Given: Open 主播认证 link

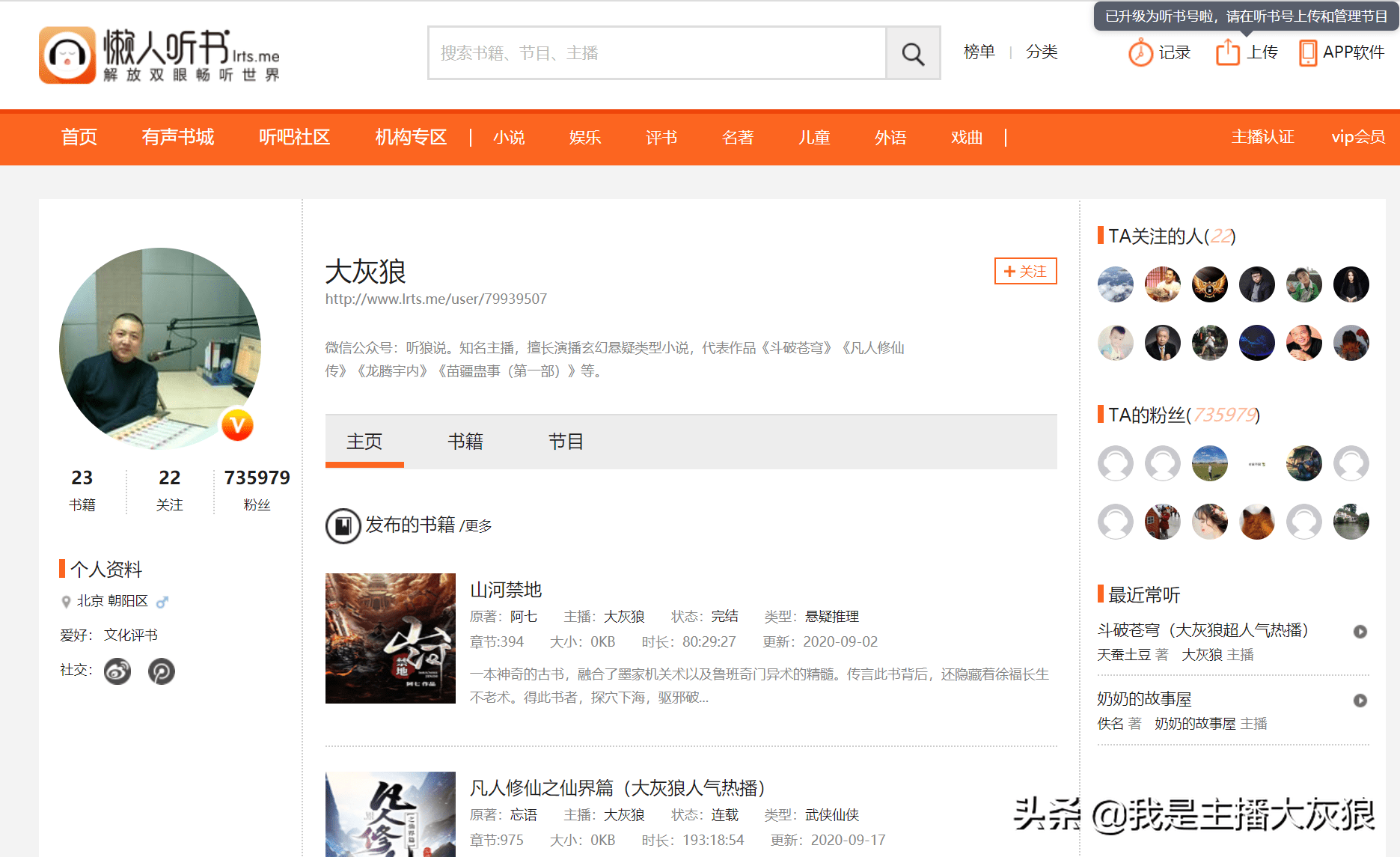Looking at the screenshot, I should click(1263, 137).
